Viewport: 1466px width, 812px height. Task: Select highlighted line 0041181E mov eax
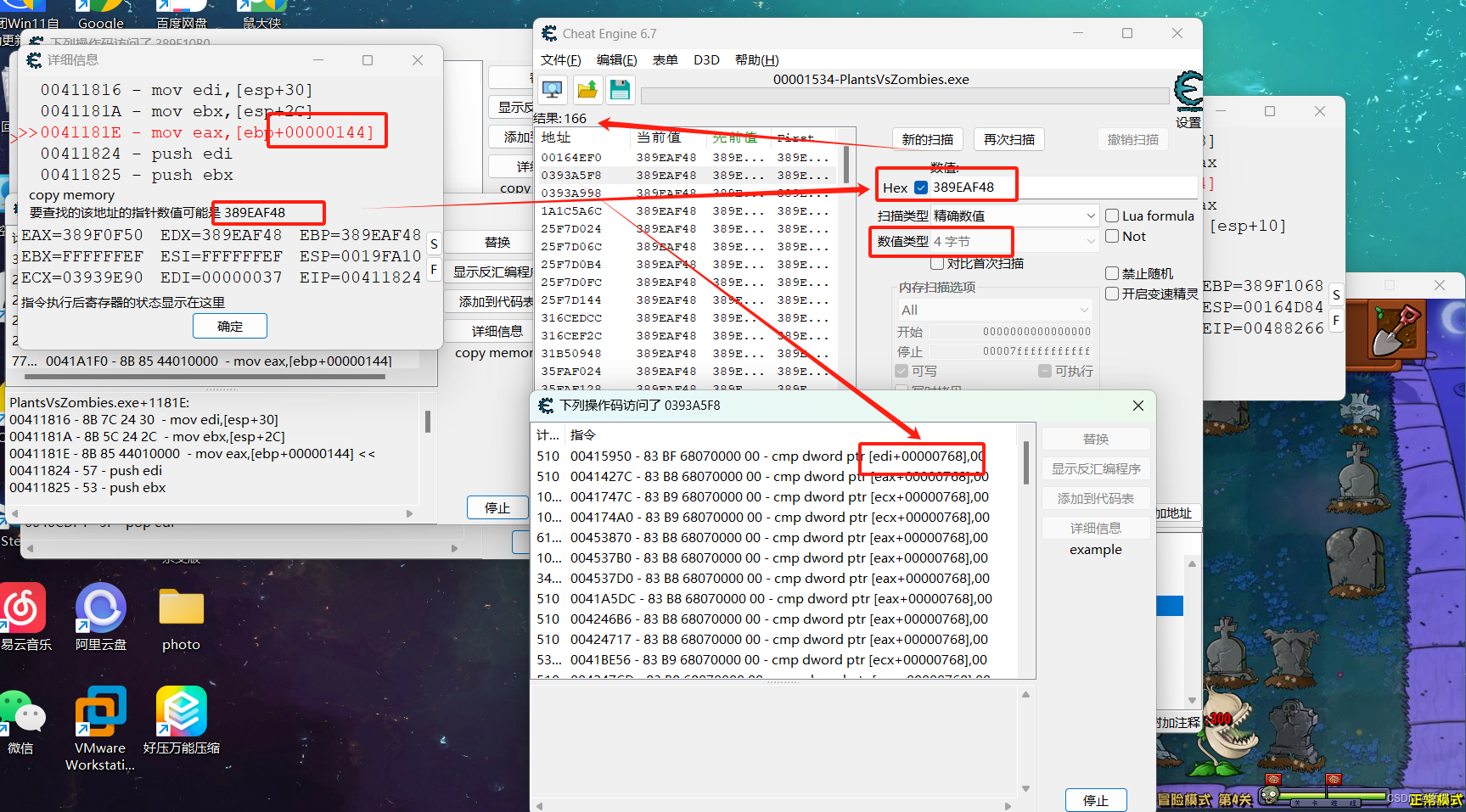tap(206, 132)
